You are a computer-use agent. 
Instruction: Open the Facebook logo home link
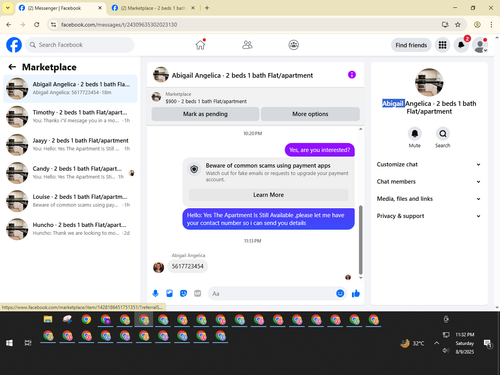click(14, 45)
